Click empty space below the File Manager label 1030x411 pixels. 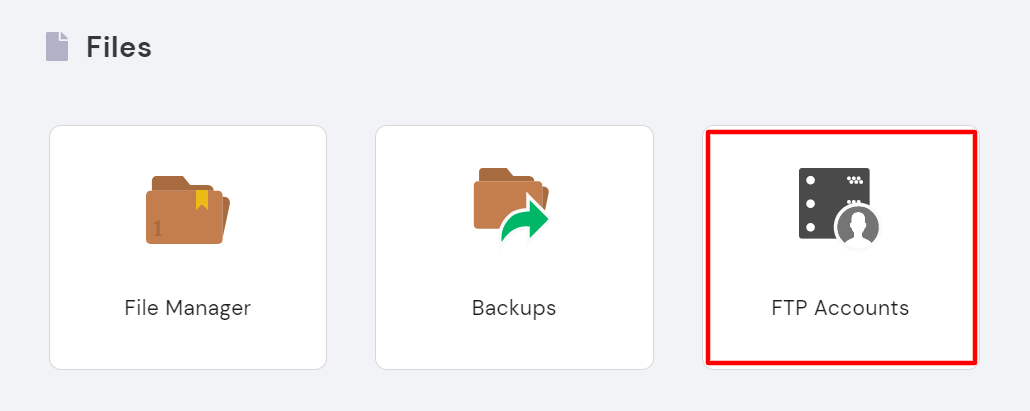click(188, 345)
